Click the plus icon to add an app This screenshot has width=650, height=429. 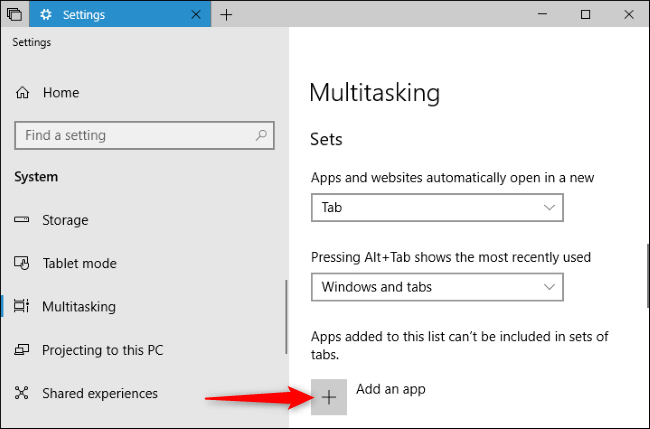tap(330, 397)
